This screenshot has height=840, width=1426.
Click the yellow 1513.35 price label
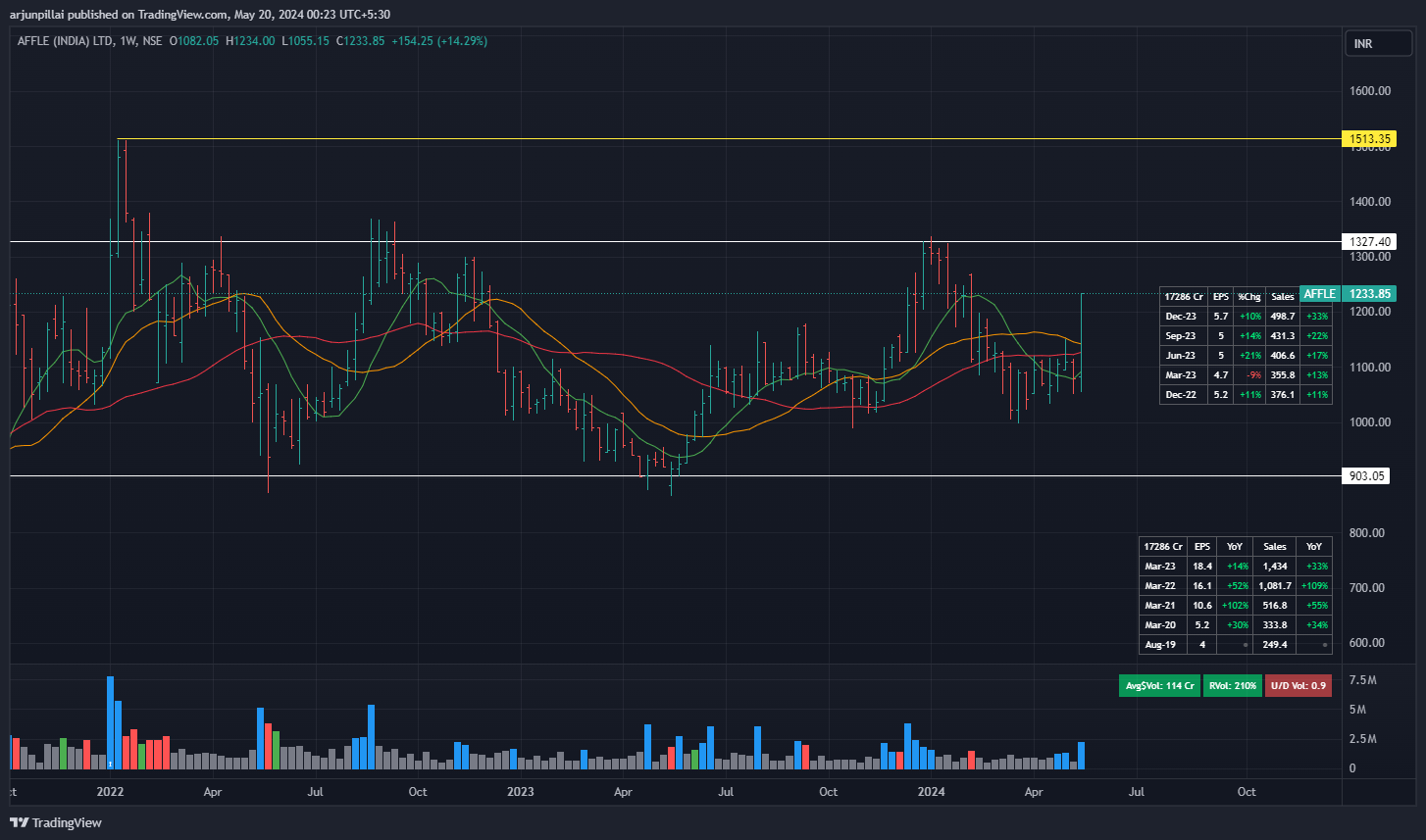coord(1371,139)
